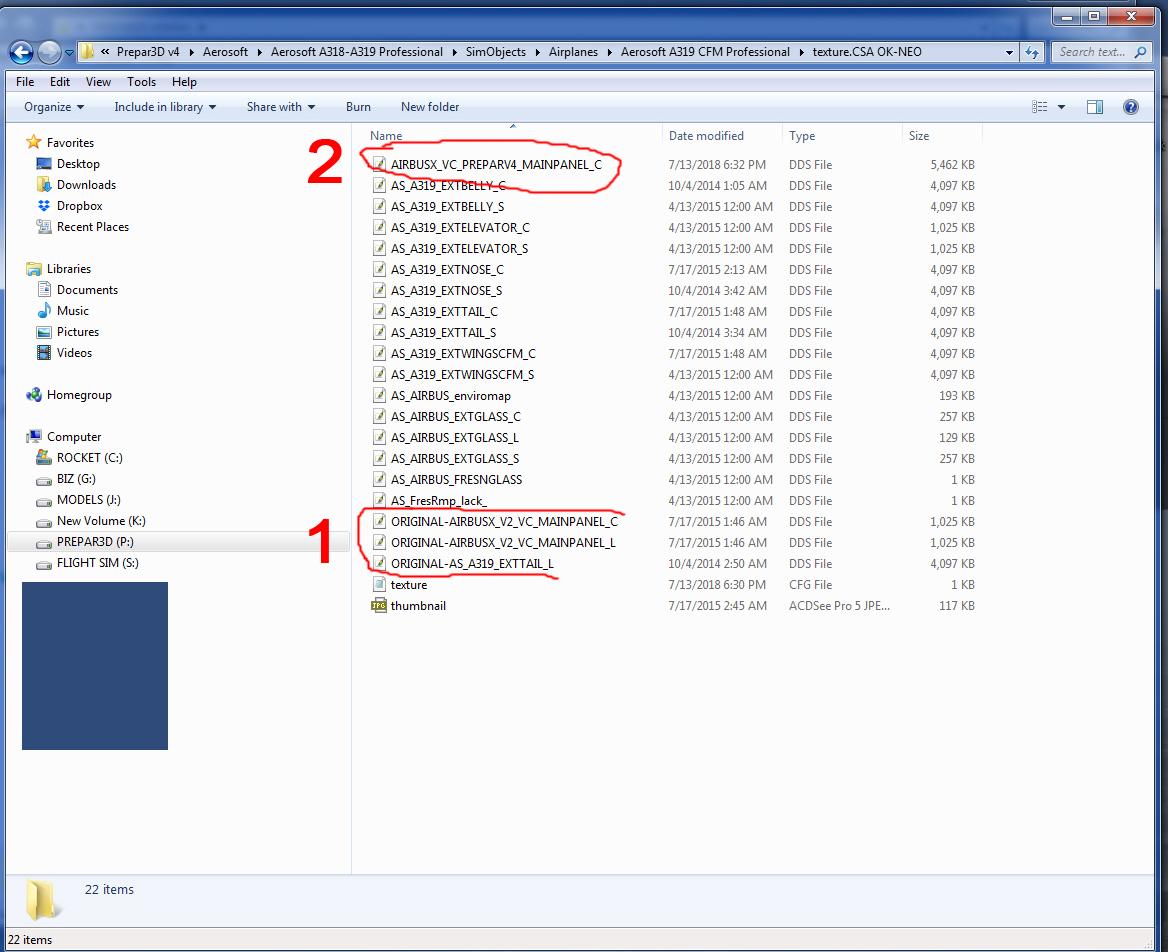This screenshot has height=952, width=1168.
Task: Click the Change your view icon
Action: coord(1040,107)
